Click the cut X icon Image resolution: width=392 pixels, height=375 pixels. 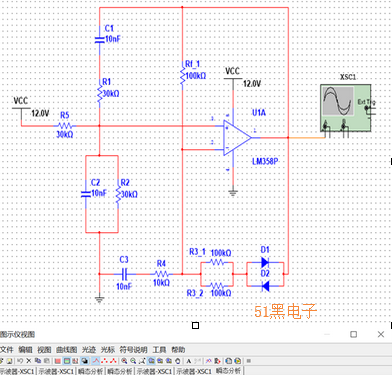(28, 361)
